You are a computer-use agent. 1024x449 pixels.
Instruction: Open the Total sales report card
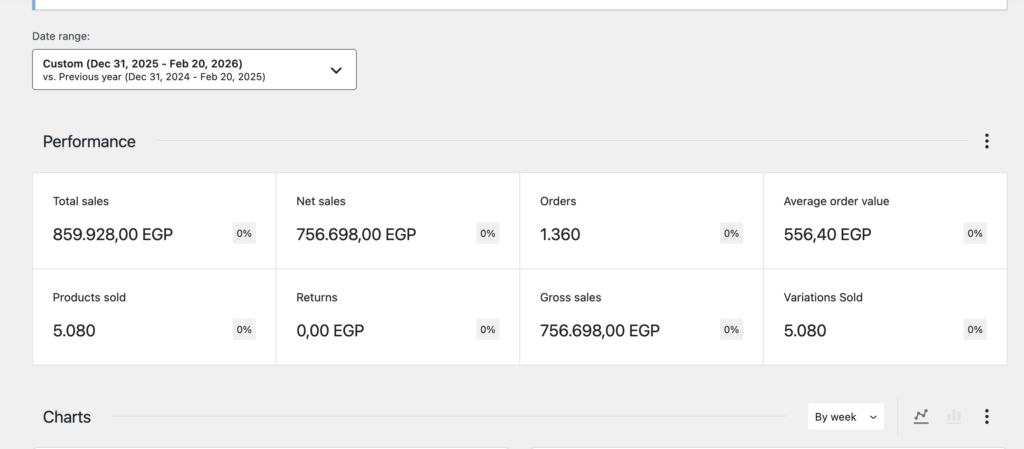click(x=154, y=221)
